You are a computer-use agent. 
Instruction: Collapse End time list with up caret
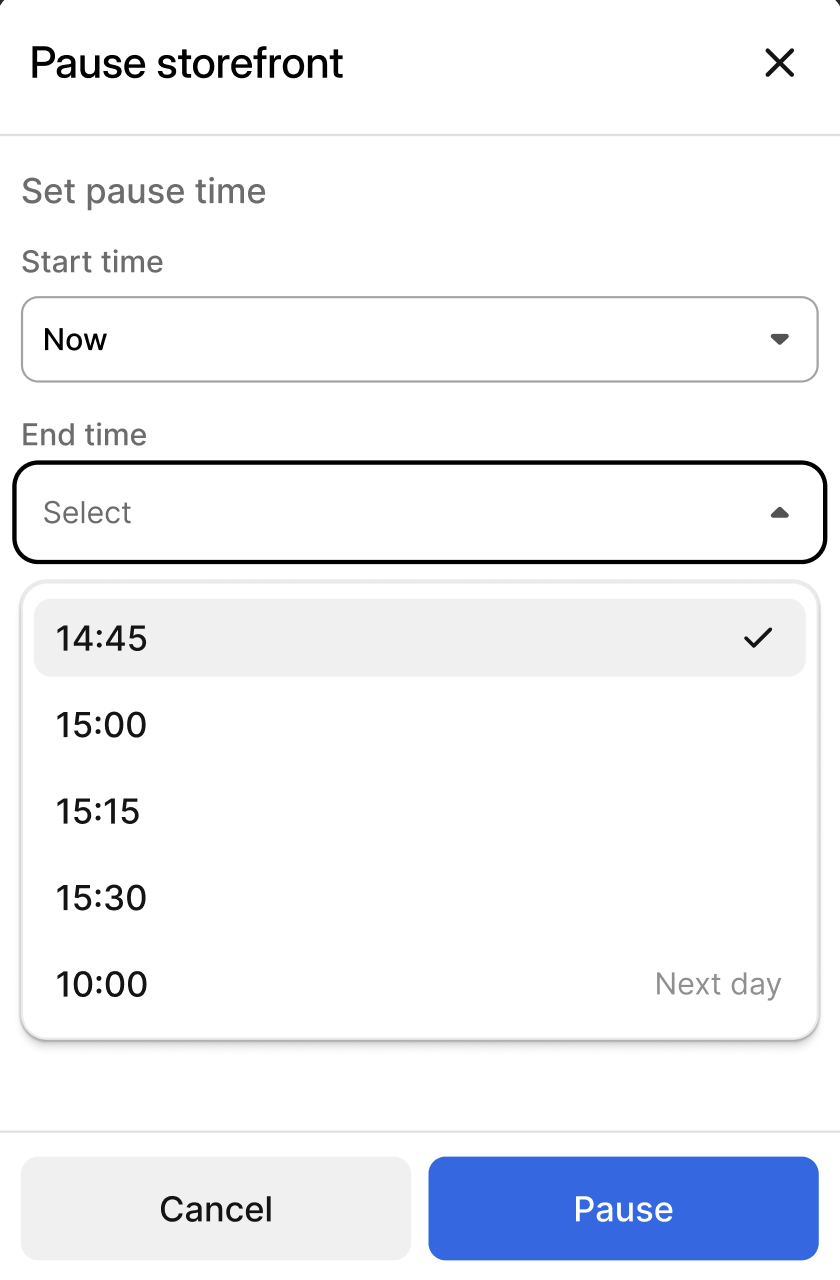[780, 513]
